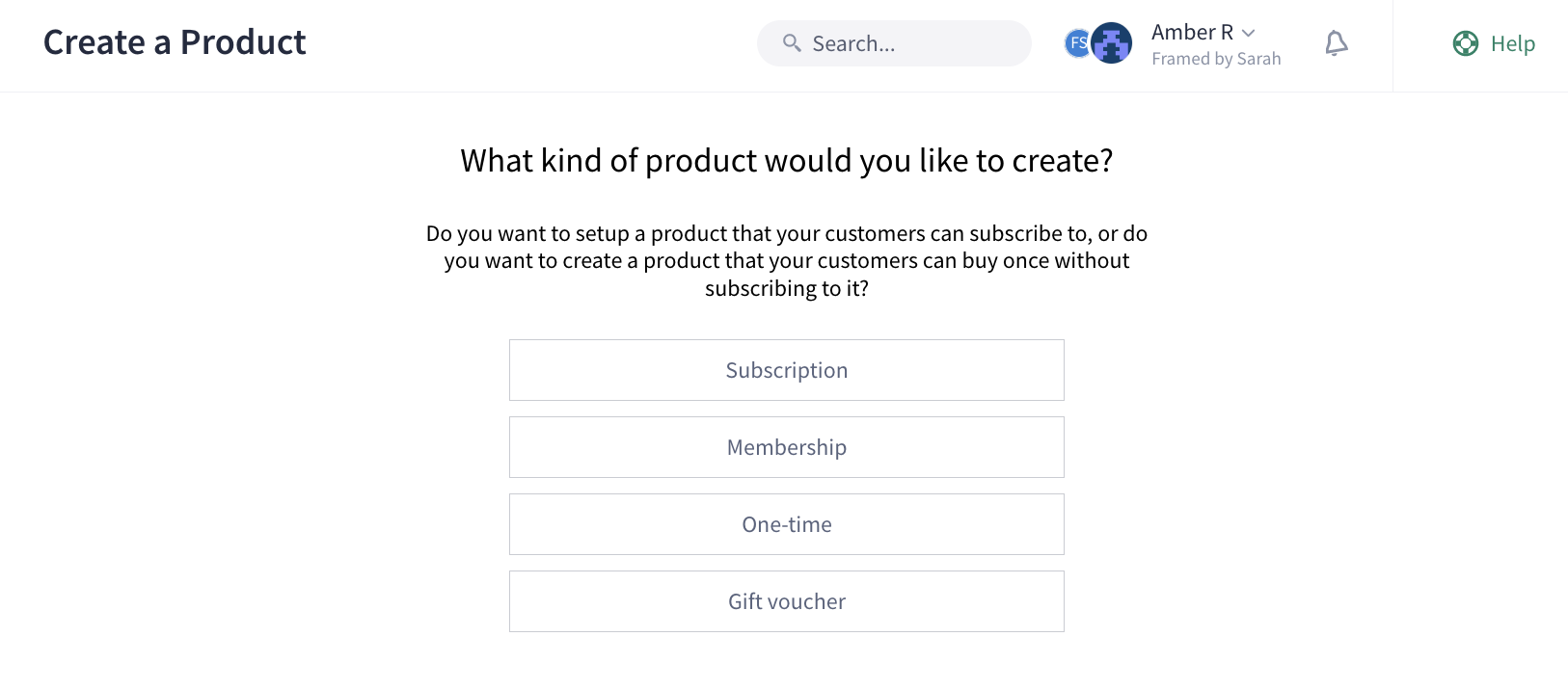The height and width of the screenshot is (690, 1568).
Task: Click the green Help lifebuoy icon
Action: [1466, 43]
